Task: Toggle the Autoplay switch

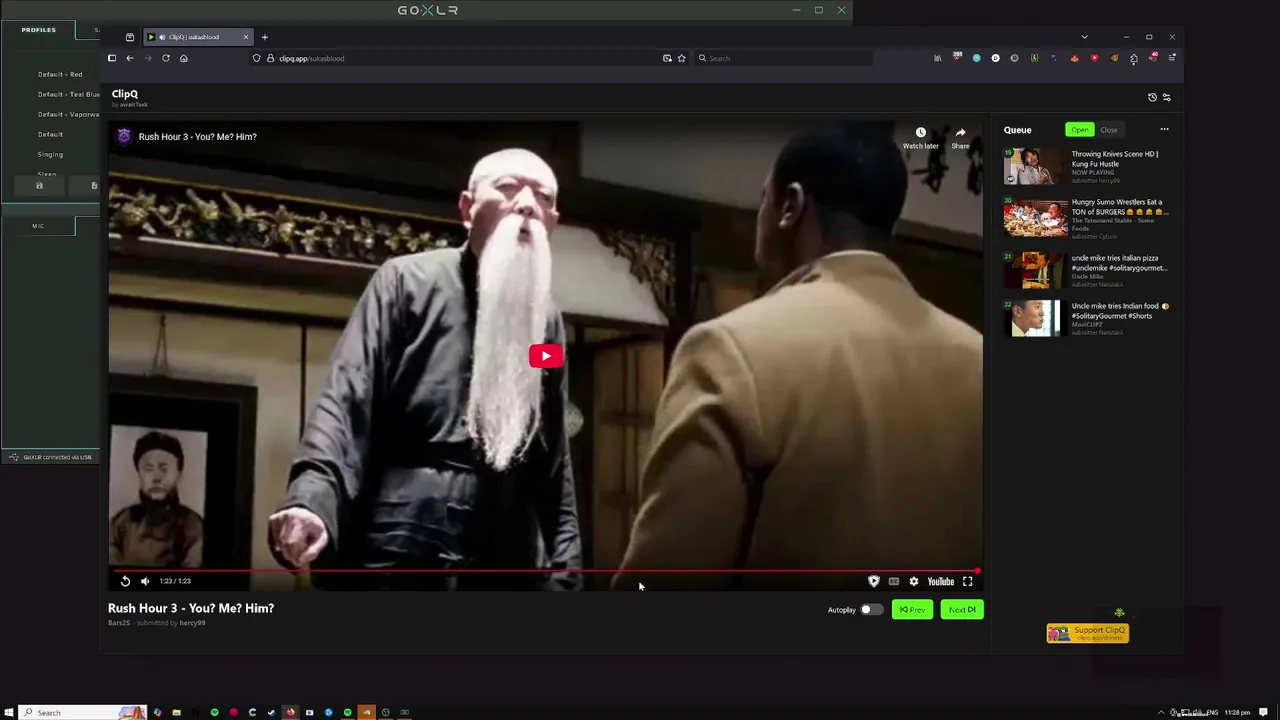Action: [x=872, y=609]
